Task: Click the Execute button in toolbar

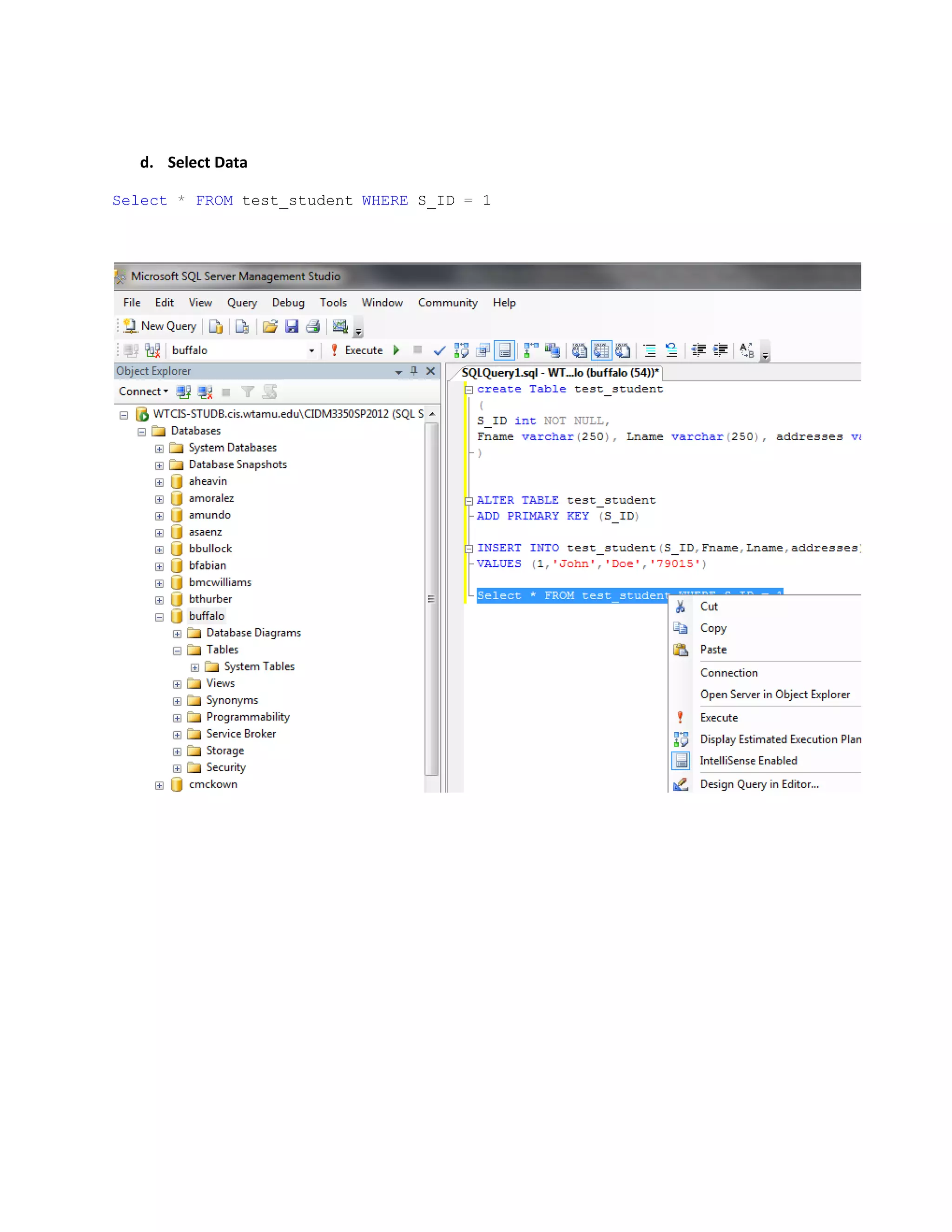Action: (x=357, y=351)
